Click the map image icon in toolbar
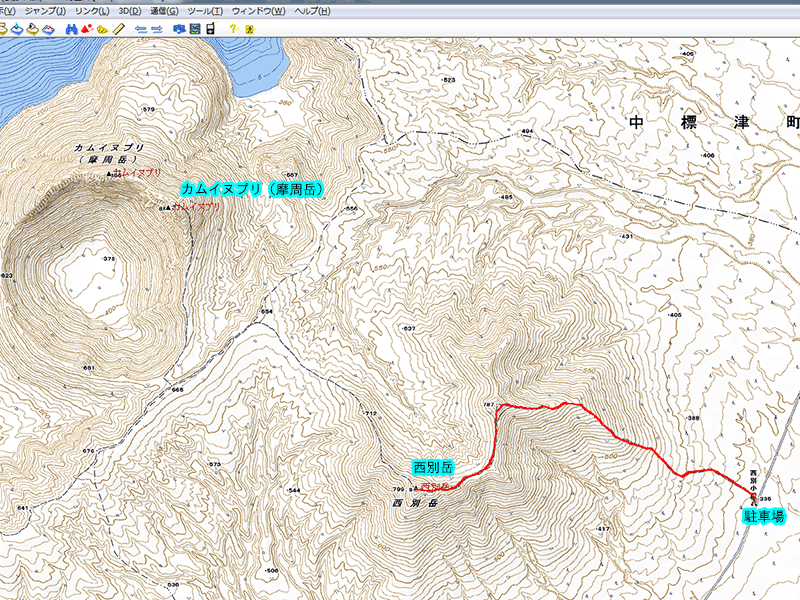 194,30
